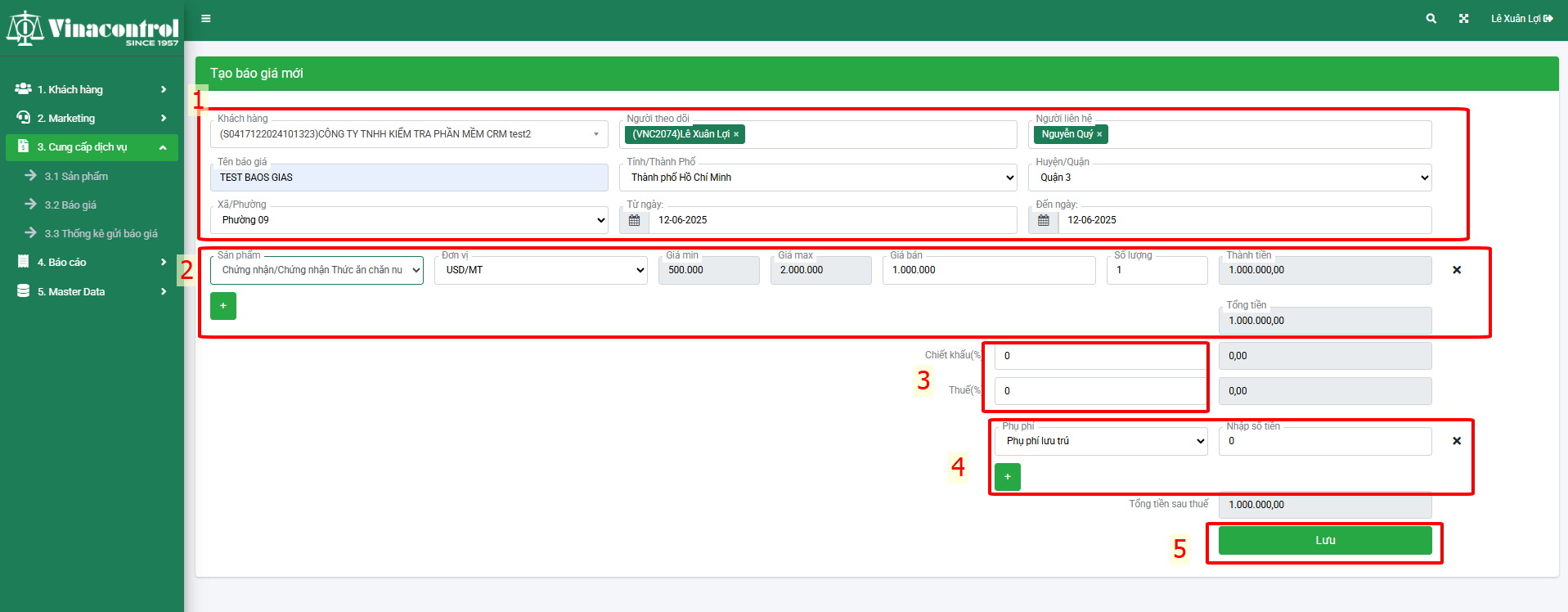The height and width of the screenshot is (612, 1568).
Task: Open the Phụ phí surcharge dropdown
Action: (x=1101, y=441)
